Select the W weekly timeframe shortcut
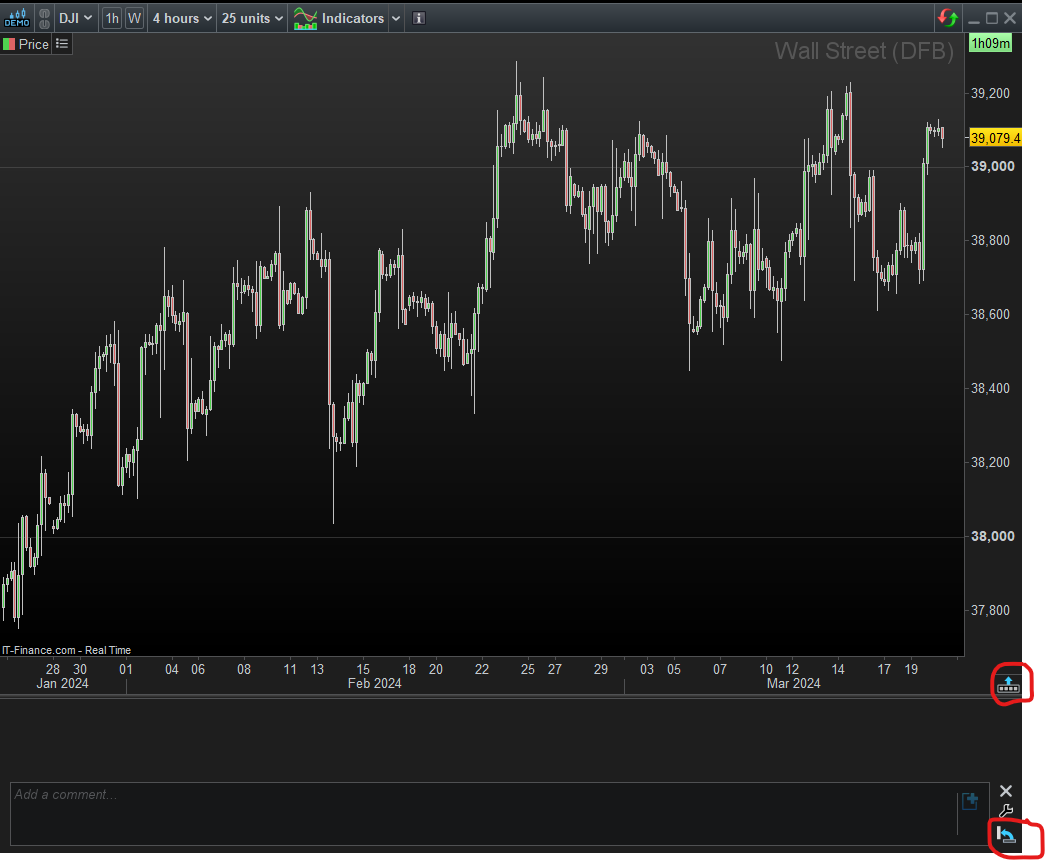 point(135,18)
